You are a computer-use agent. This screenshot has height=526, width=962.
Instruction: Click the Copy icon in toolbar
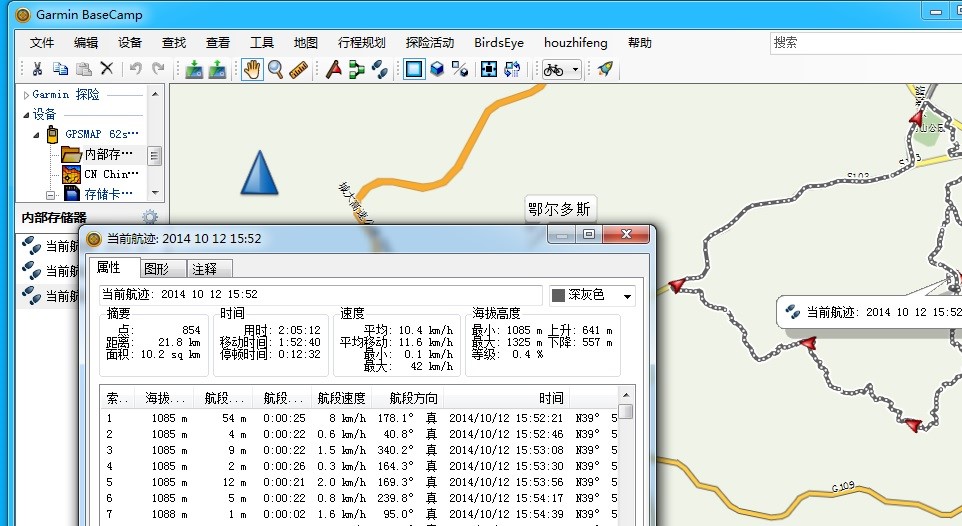(60, 69)
